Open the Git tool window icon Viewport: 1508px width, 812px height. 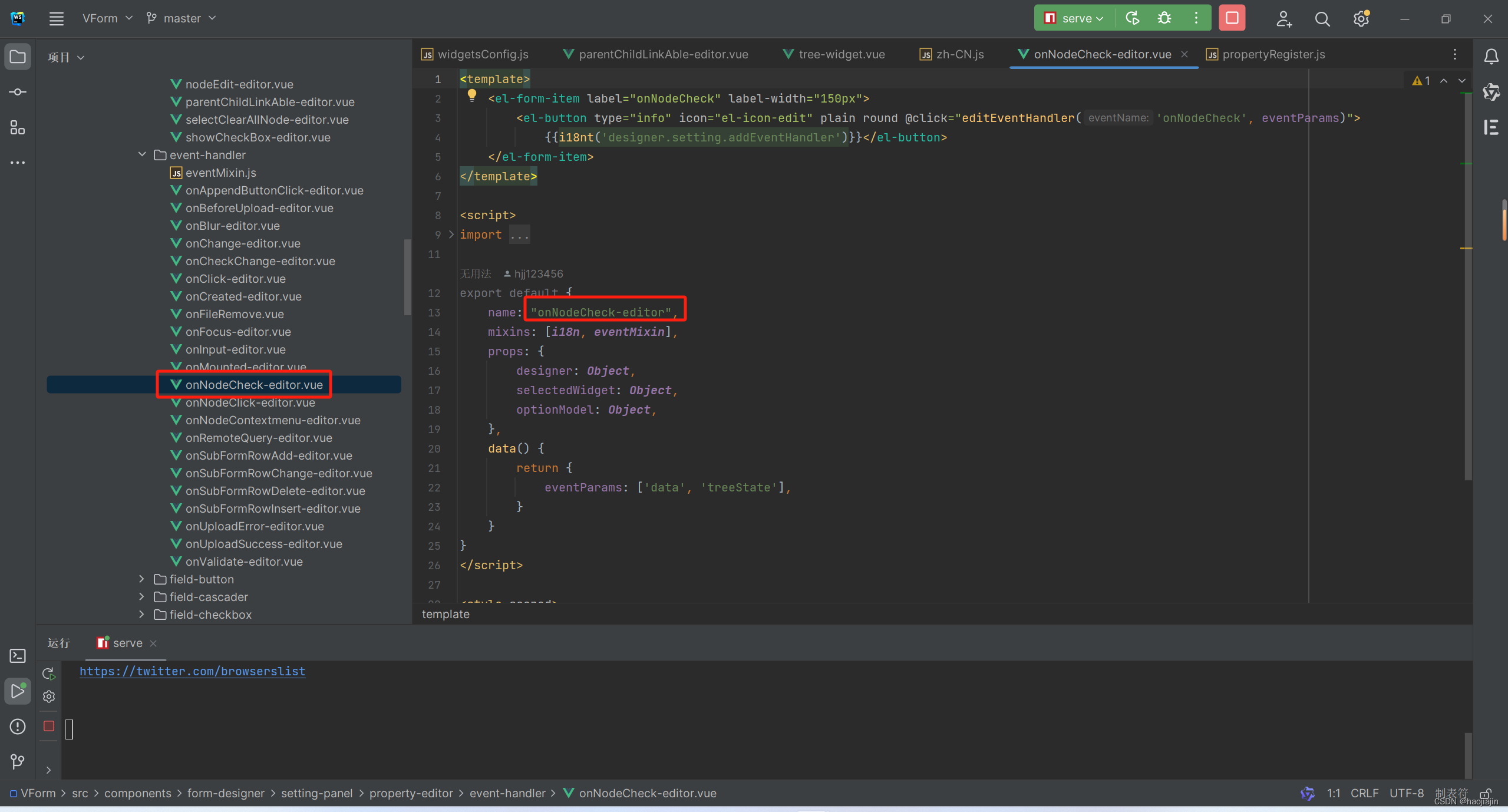click(x=18, y=761)
